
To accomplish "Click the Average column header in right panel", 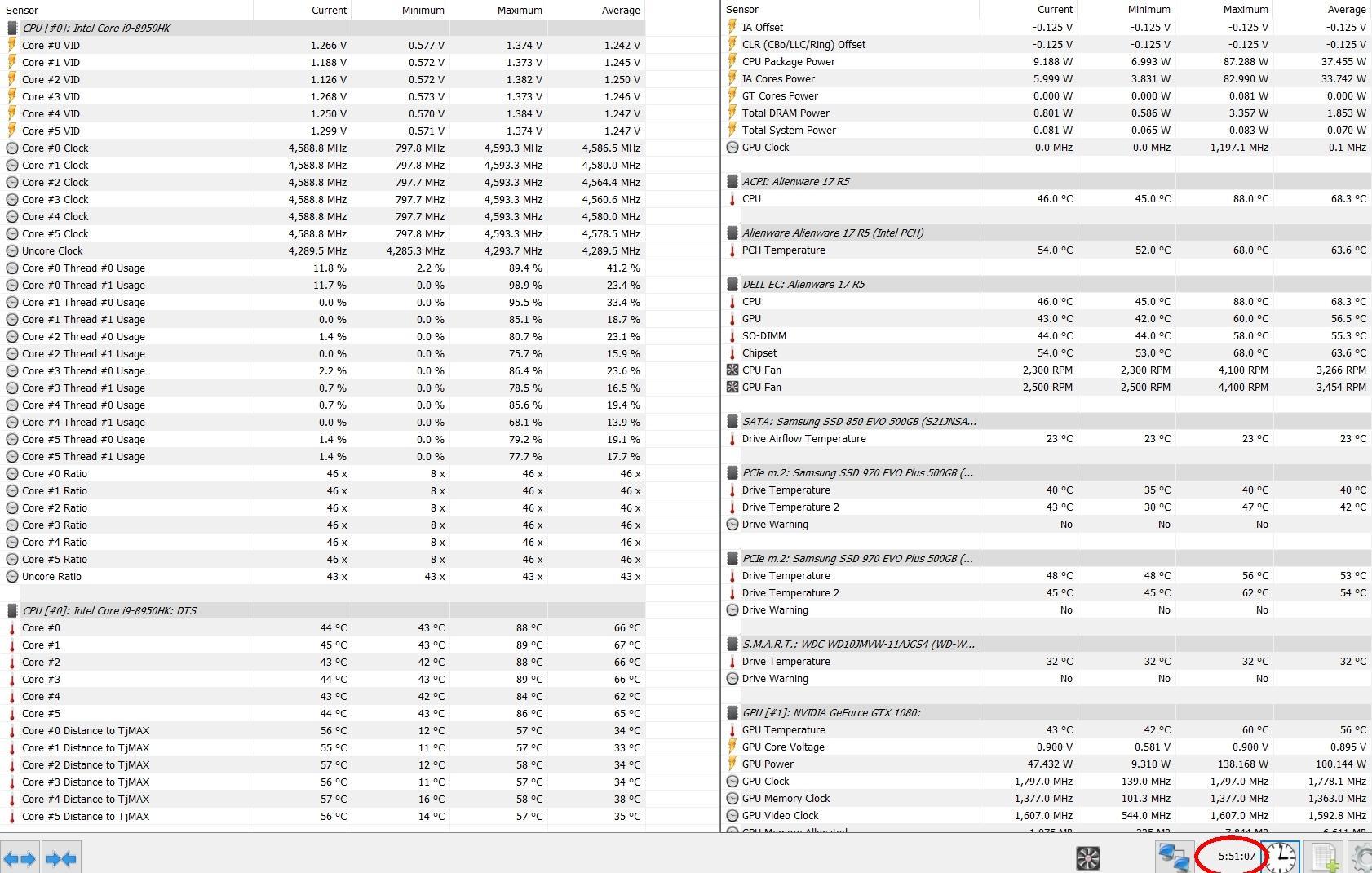I will pos(1346,10).
